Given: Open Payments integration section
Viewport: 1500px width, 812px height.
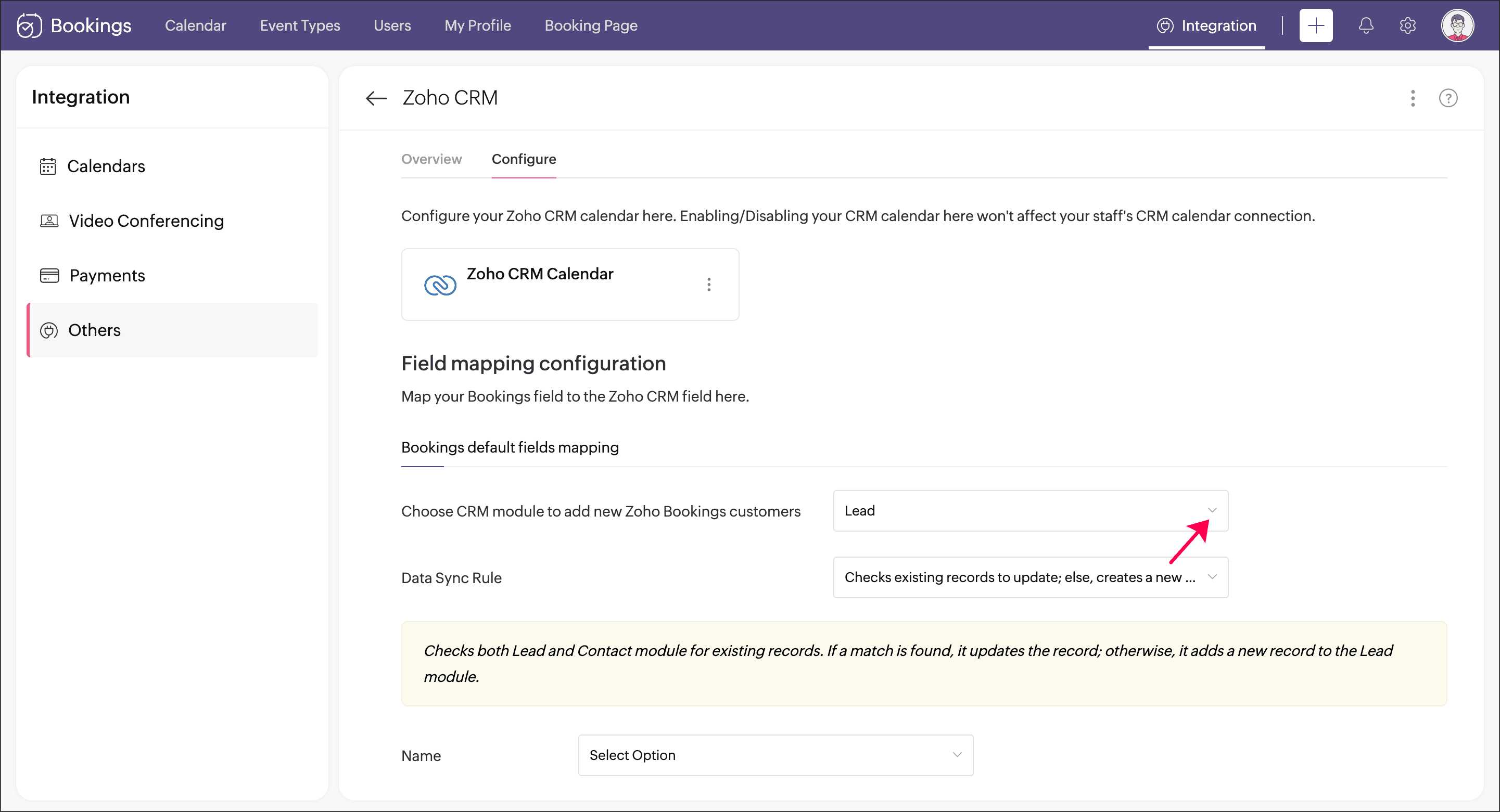Looking at the screenshot, I should click(x=107, y=275).
